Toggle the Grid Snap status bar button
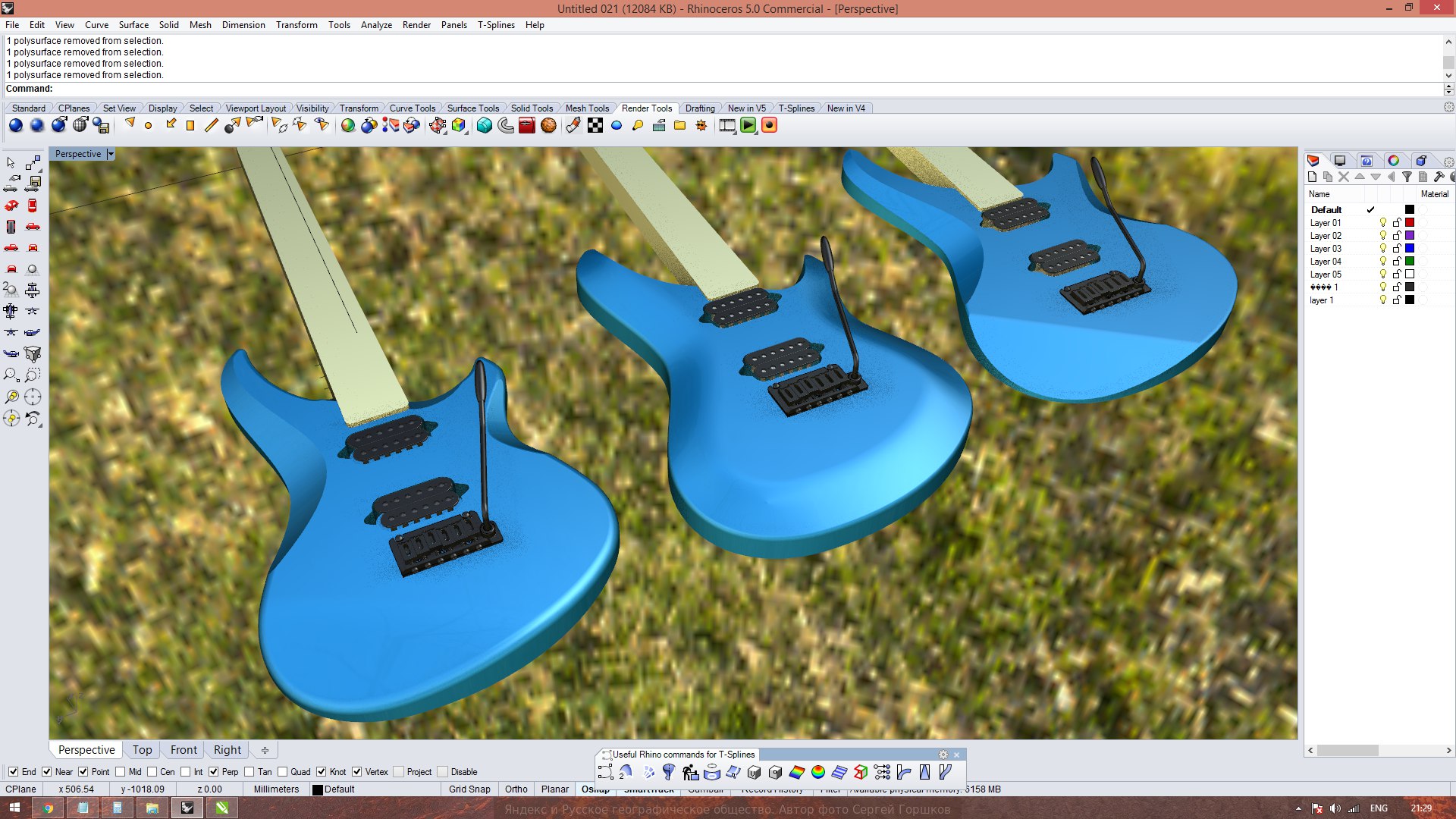Viewport: 1456px width, 819px height. tap(469, 789)
